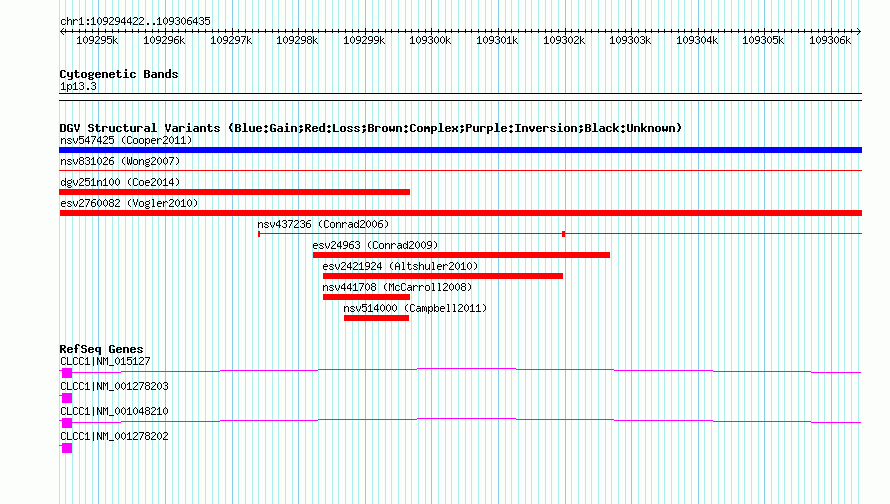This screenshot has width=890, height=504.
Task: Select the nsv547425 (Cooper2011) label
Action: [x=126, y=140]
